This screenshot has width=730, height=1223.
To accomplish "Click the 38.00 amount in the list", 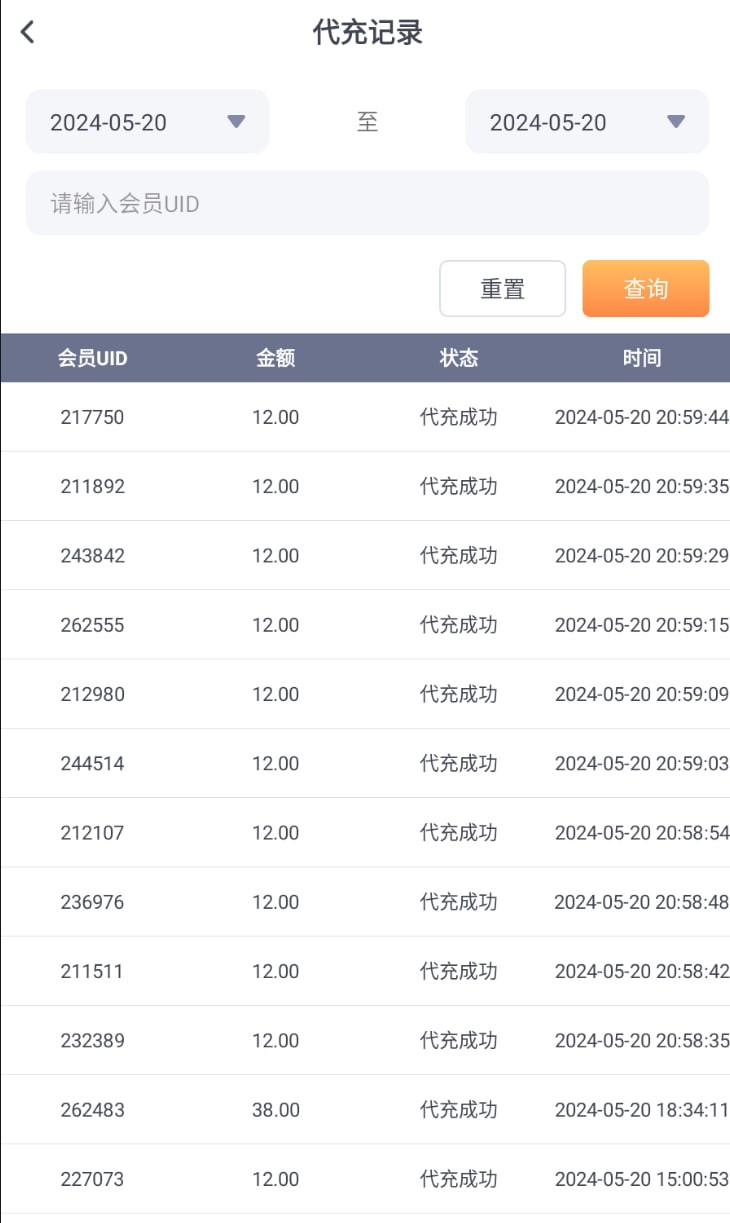I will point(275,1110).
